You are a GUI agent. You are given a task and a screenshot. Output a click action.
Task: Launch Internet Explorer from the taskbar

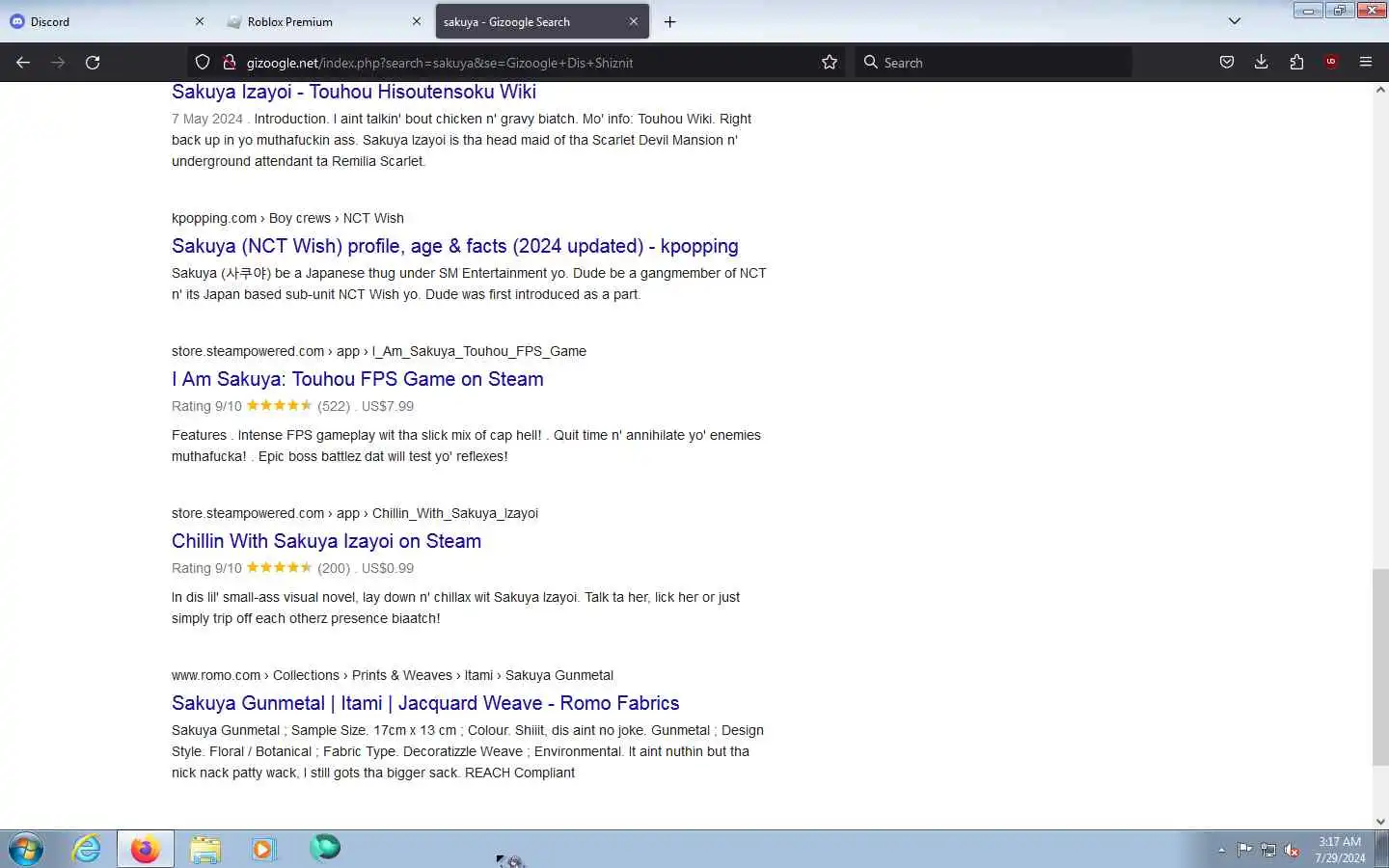[87, 849]
